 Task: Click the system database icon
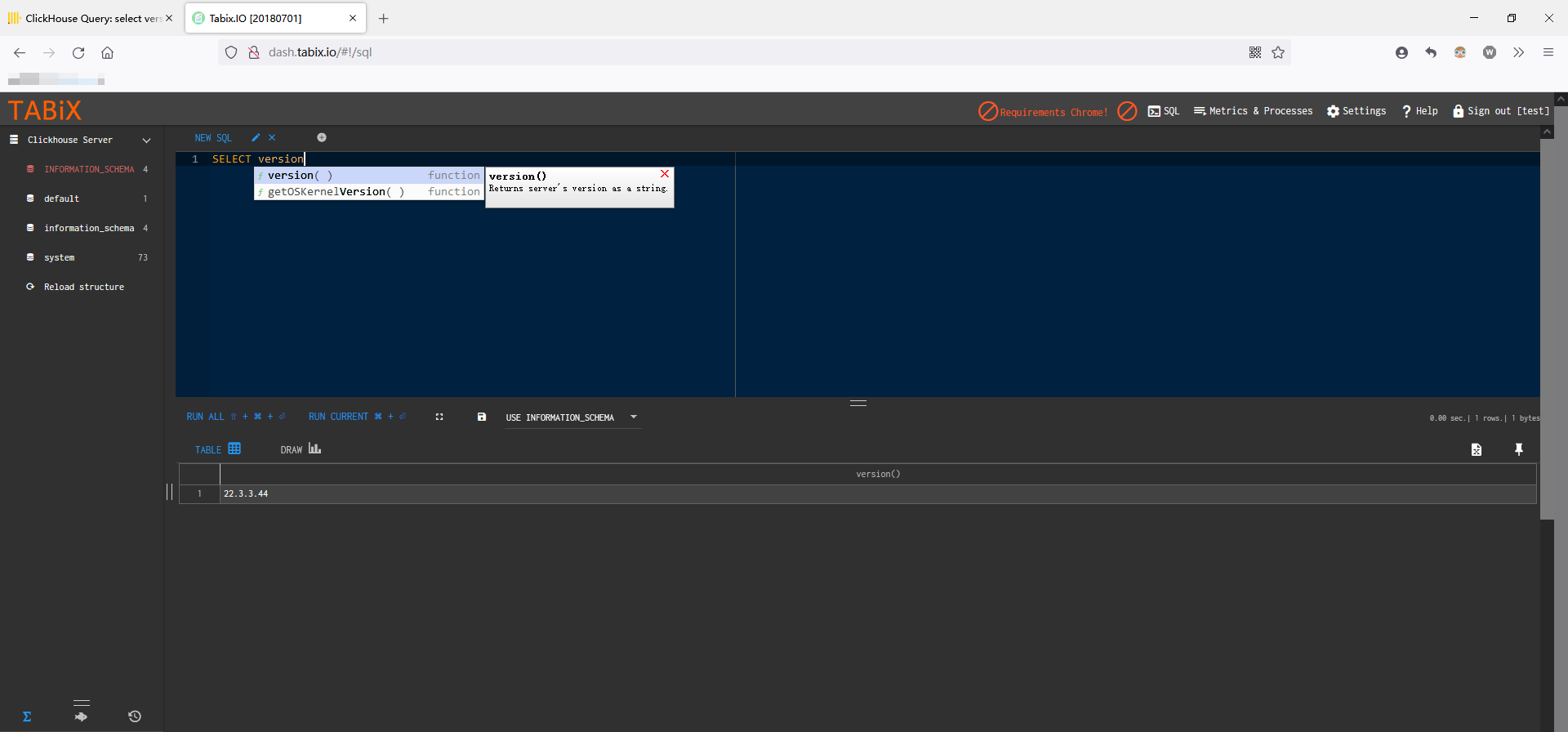[x=30, y=257]
